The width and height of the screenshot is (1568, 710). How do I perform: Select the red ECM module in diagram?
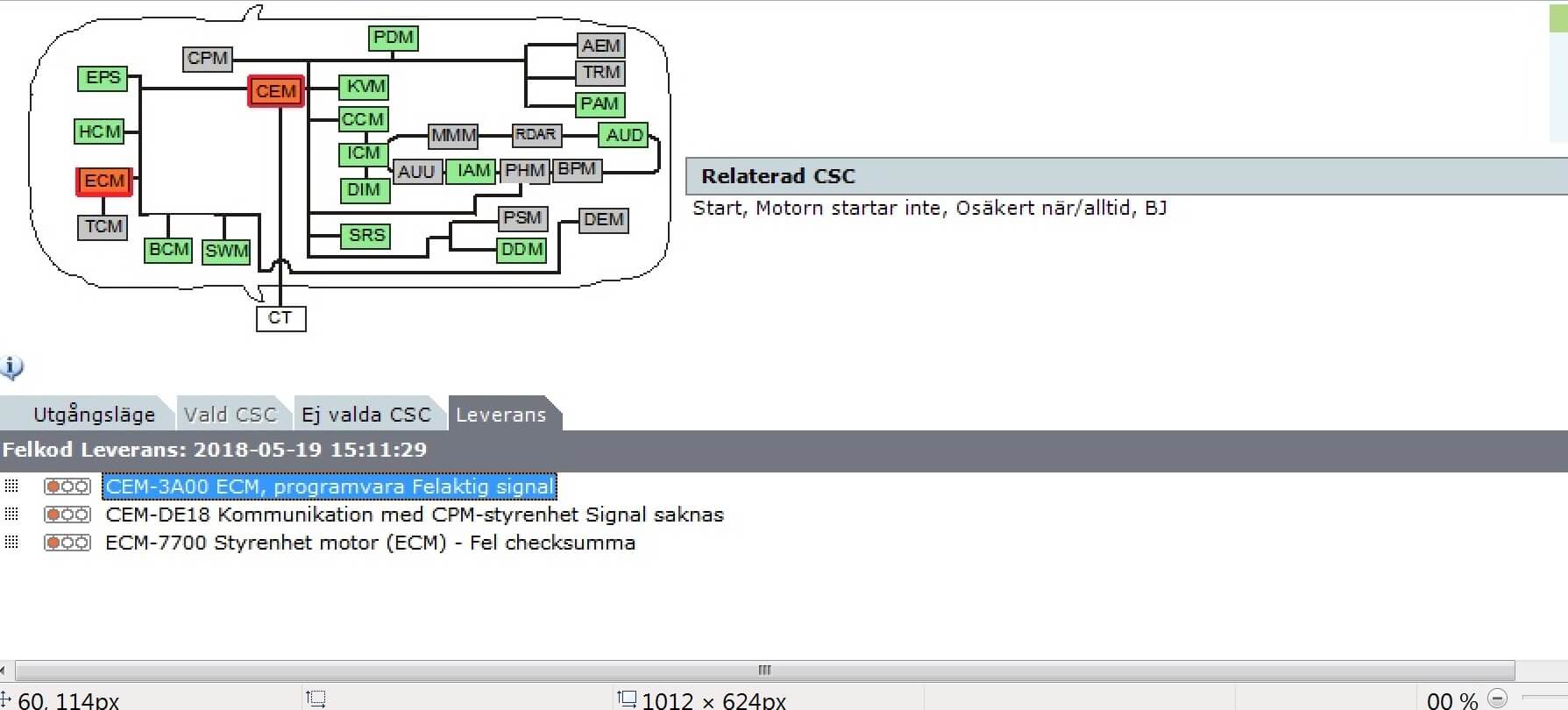[104, 181]
